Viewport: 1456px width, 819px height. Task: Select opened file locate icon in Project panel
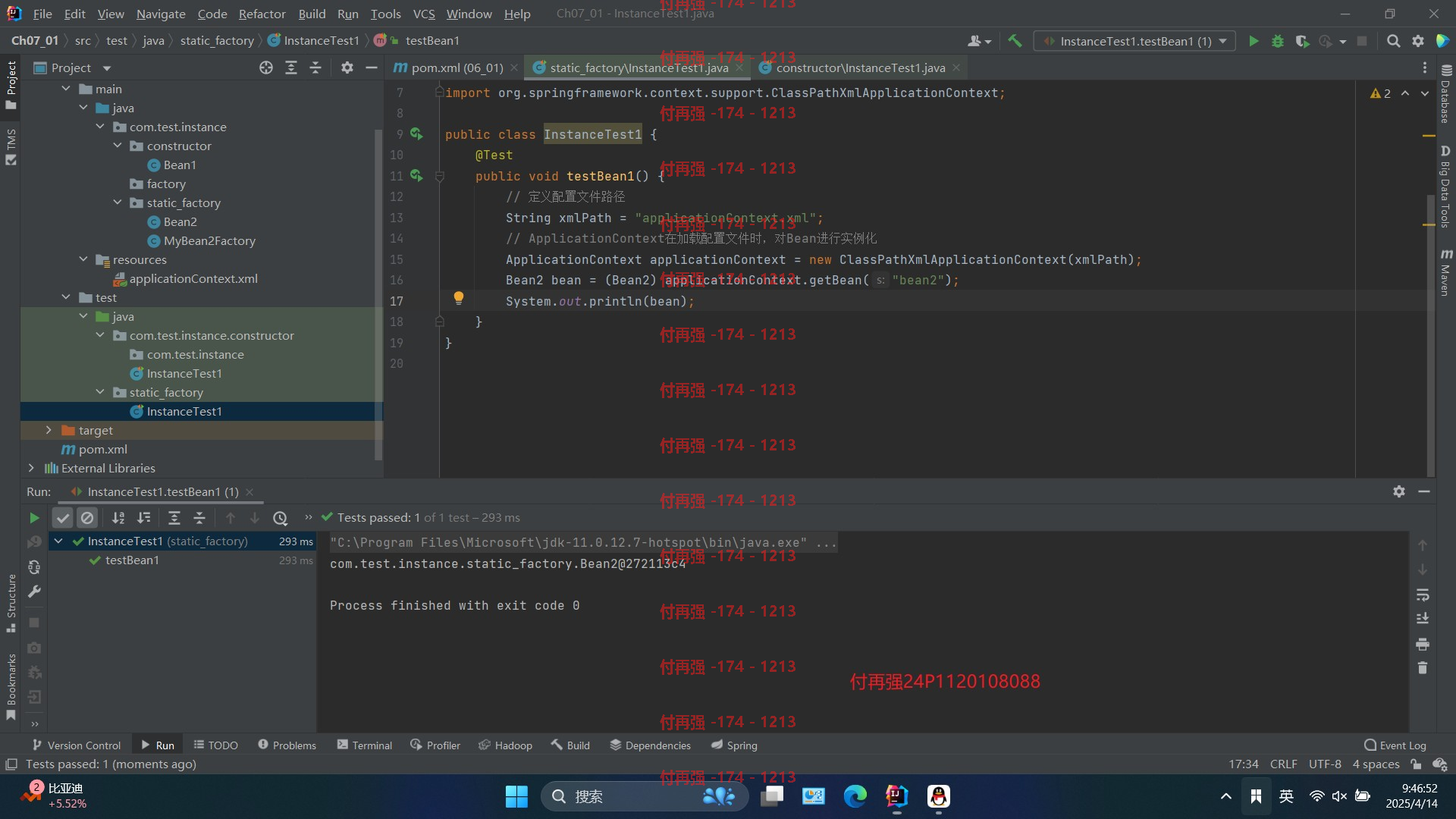point(266,67)
